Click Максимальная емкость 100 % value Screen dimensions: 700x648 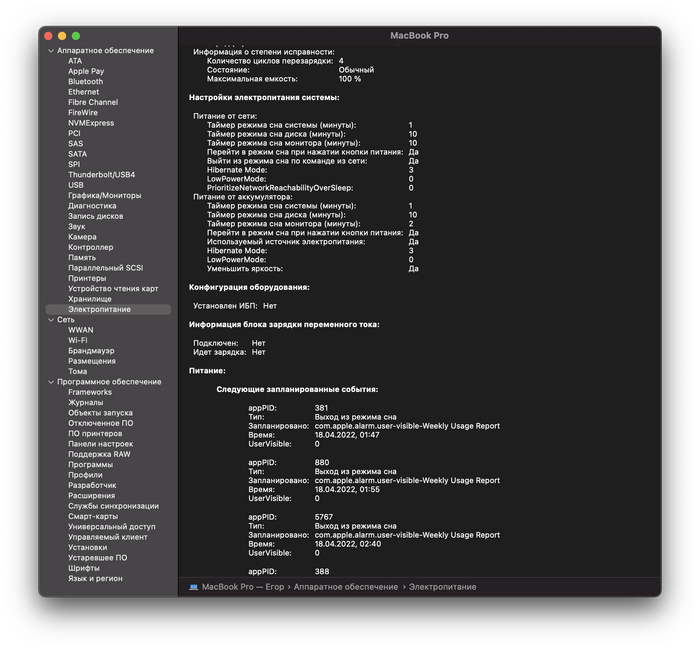(x=350, y=79)
